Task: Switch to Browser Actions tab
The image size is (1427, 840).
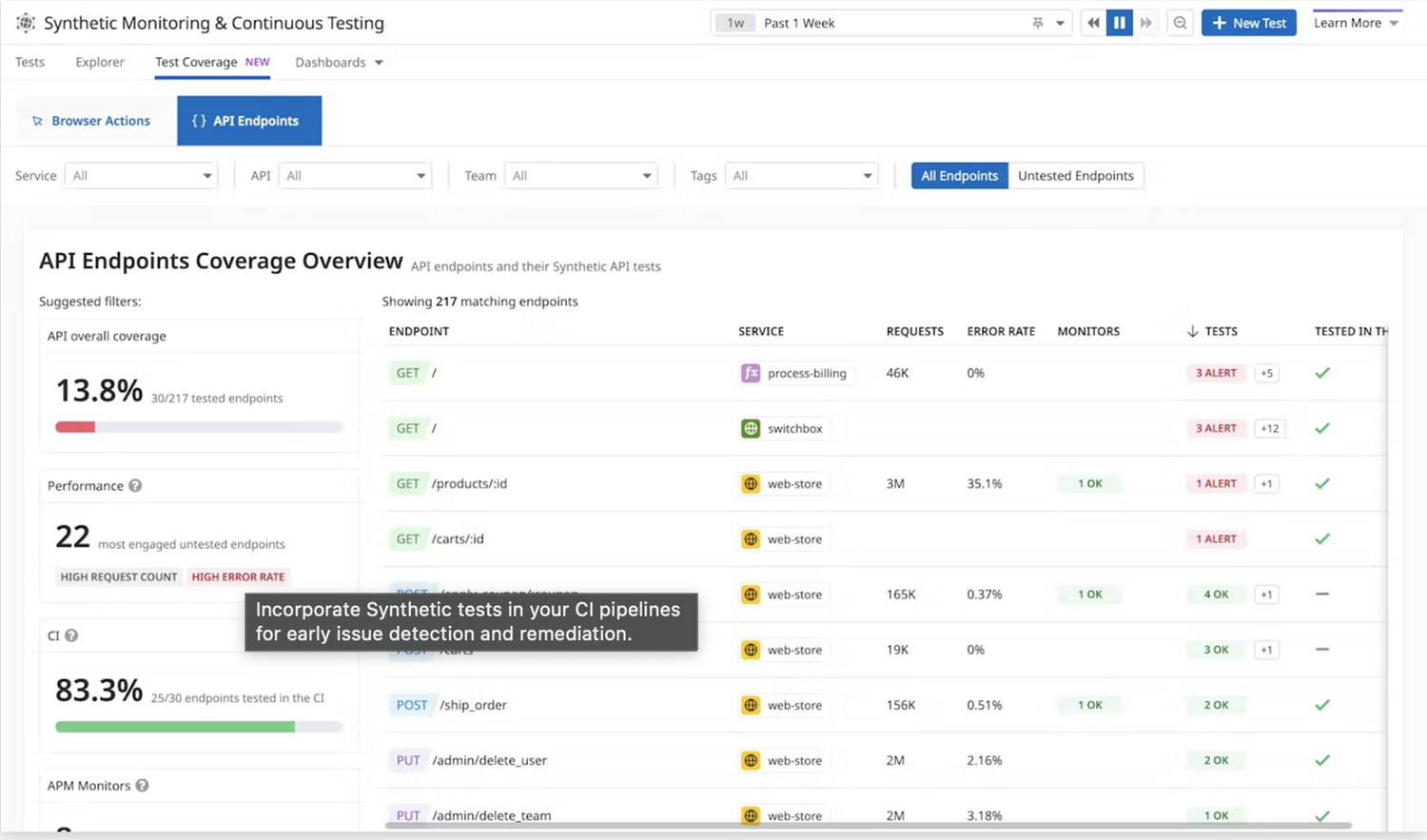Action: click(x=91, y=121)
